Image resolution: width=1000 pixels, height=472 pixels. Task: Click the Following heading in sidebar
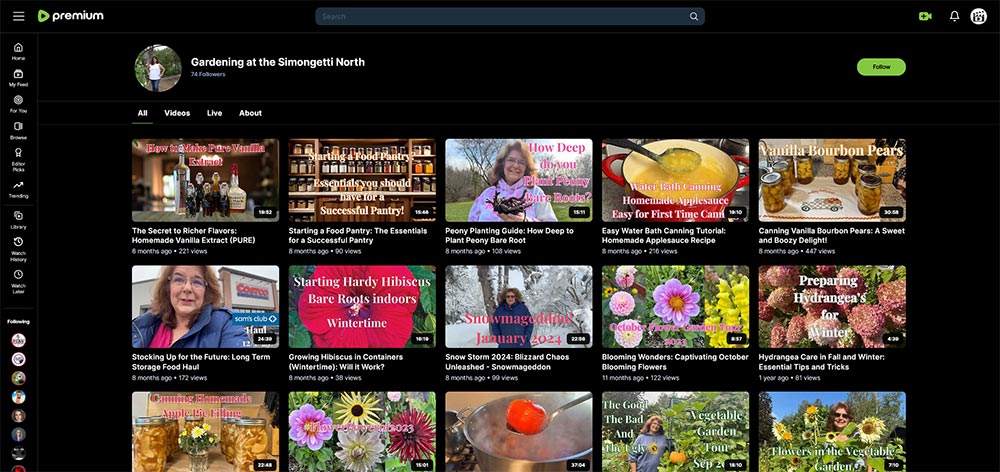(x=18, y=321)
